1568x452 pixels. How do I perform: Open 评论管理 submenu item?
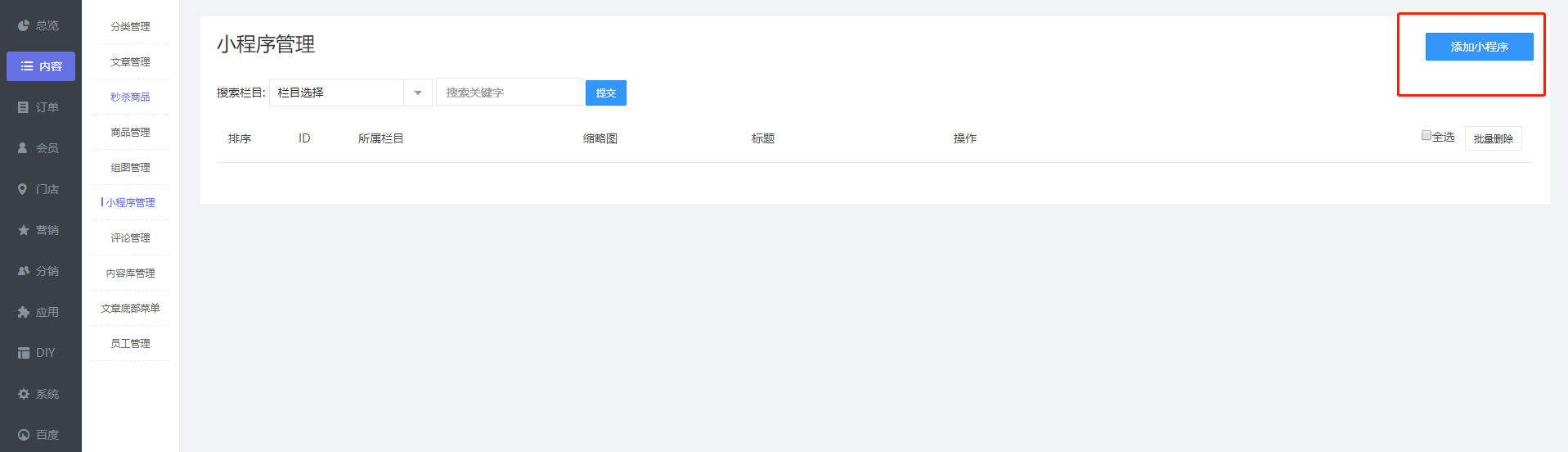click(x=131, y=237)
